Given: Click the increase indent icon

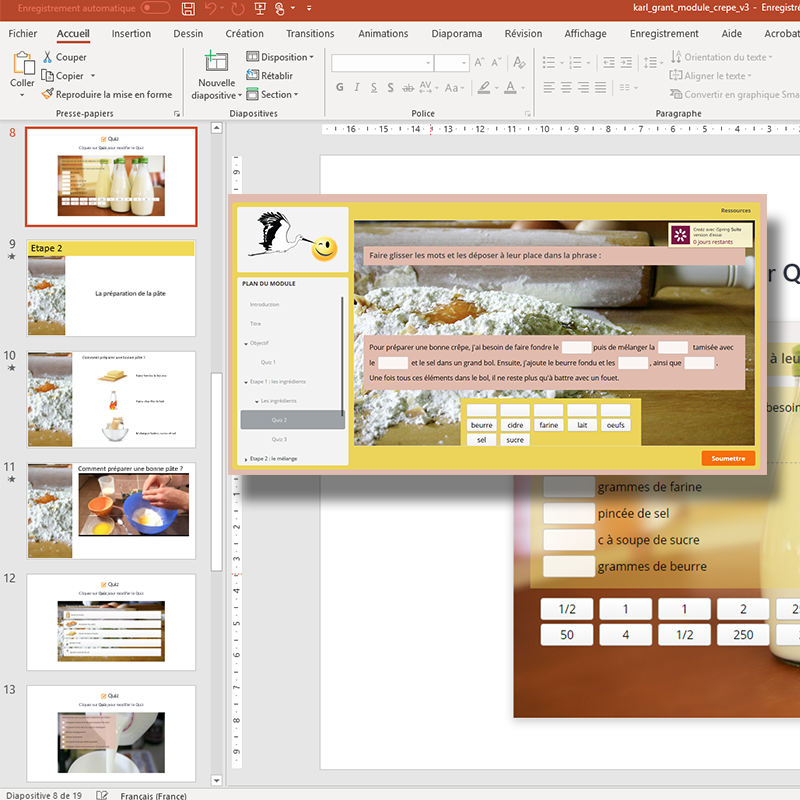Looking at the screenshot, I should tap(626, 63).
